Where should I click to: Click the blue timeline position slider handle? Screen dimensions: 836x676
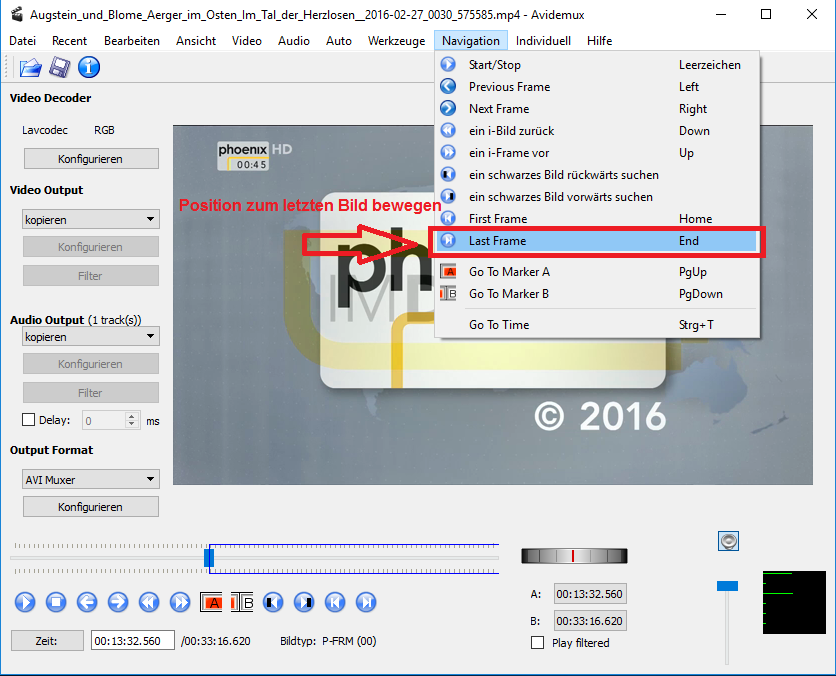[209, 557]
